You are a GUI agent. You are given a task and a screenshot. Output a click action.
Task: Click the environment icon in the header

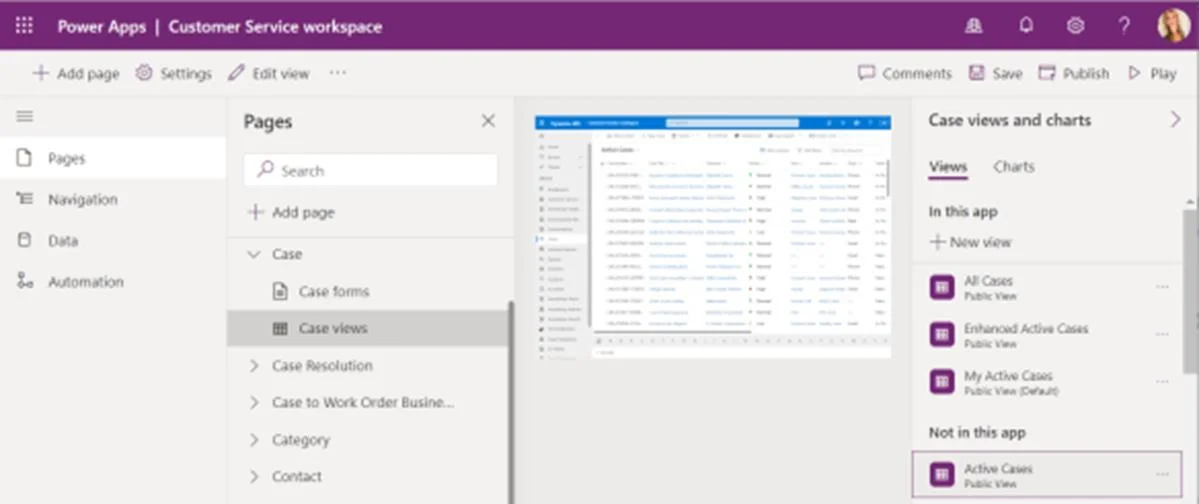click(973, 26)
